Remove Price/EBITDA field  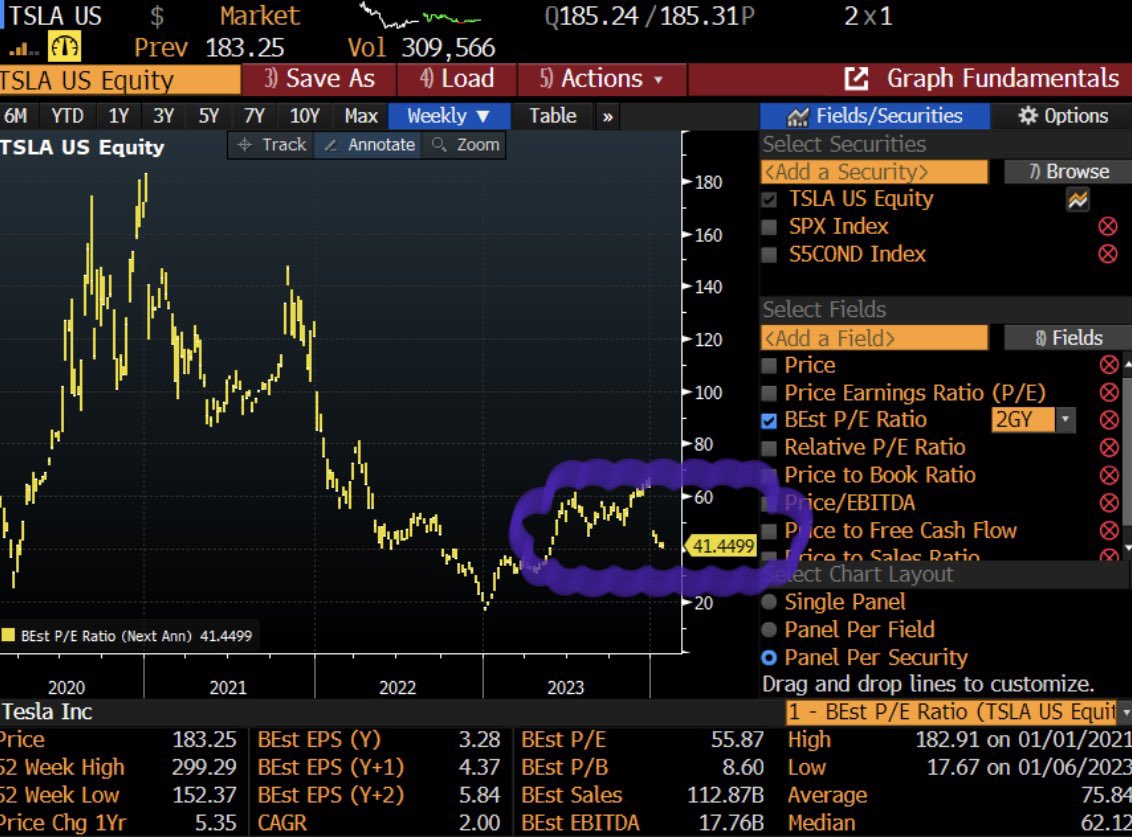[1108, 503]
